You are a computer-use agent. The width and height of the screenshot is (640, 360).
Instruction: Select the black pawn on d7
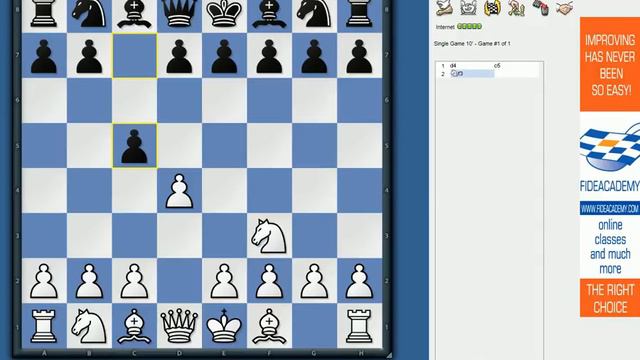[179, 56]
